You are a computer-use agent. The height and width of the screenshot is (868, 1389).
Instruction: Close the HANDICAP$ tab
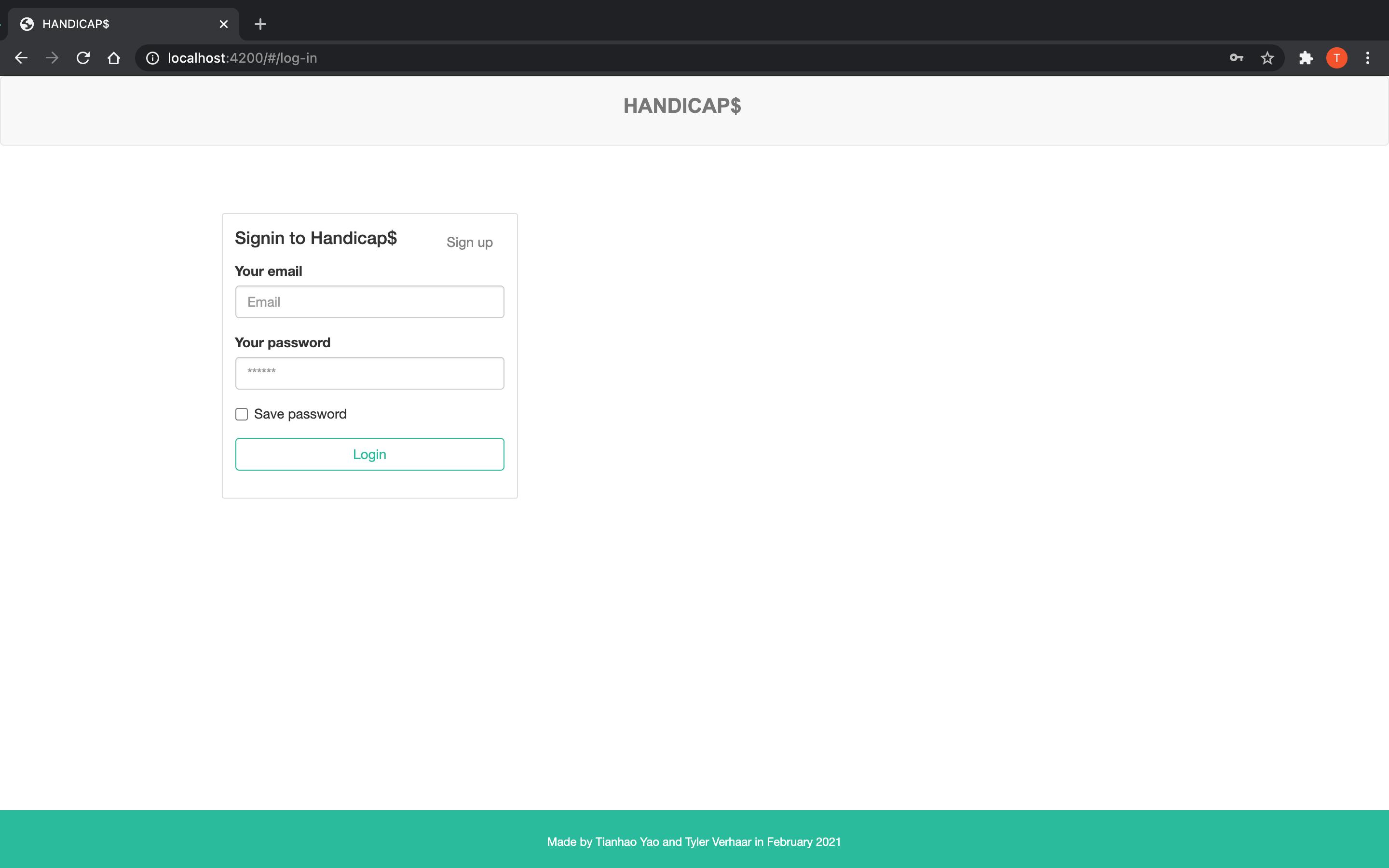[x=224, y=24]
